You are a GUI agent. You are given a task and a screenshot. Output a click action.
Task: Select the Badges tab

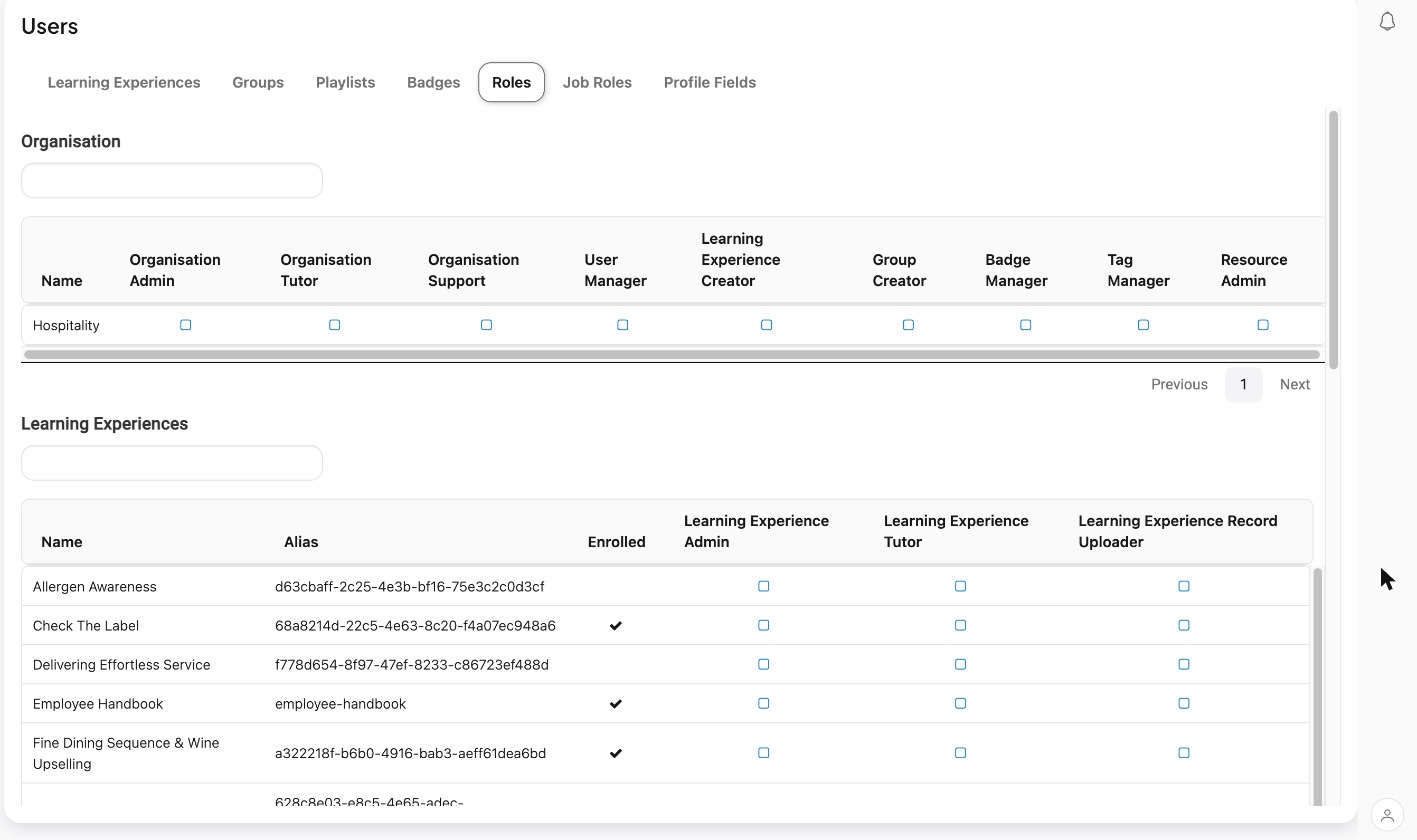(433, 82)
